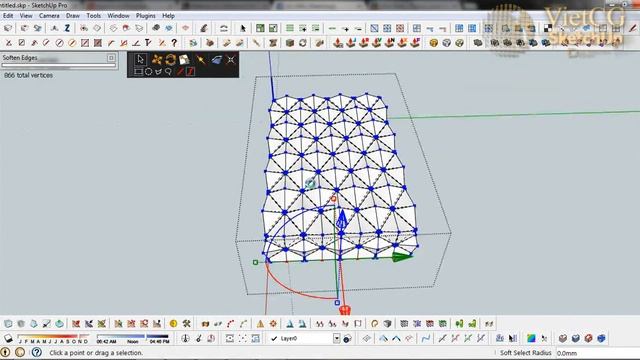Open the Help menu
Viewport: 640px width, 360px height.
pyautogui.click(x=168, y=16)
